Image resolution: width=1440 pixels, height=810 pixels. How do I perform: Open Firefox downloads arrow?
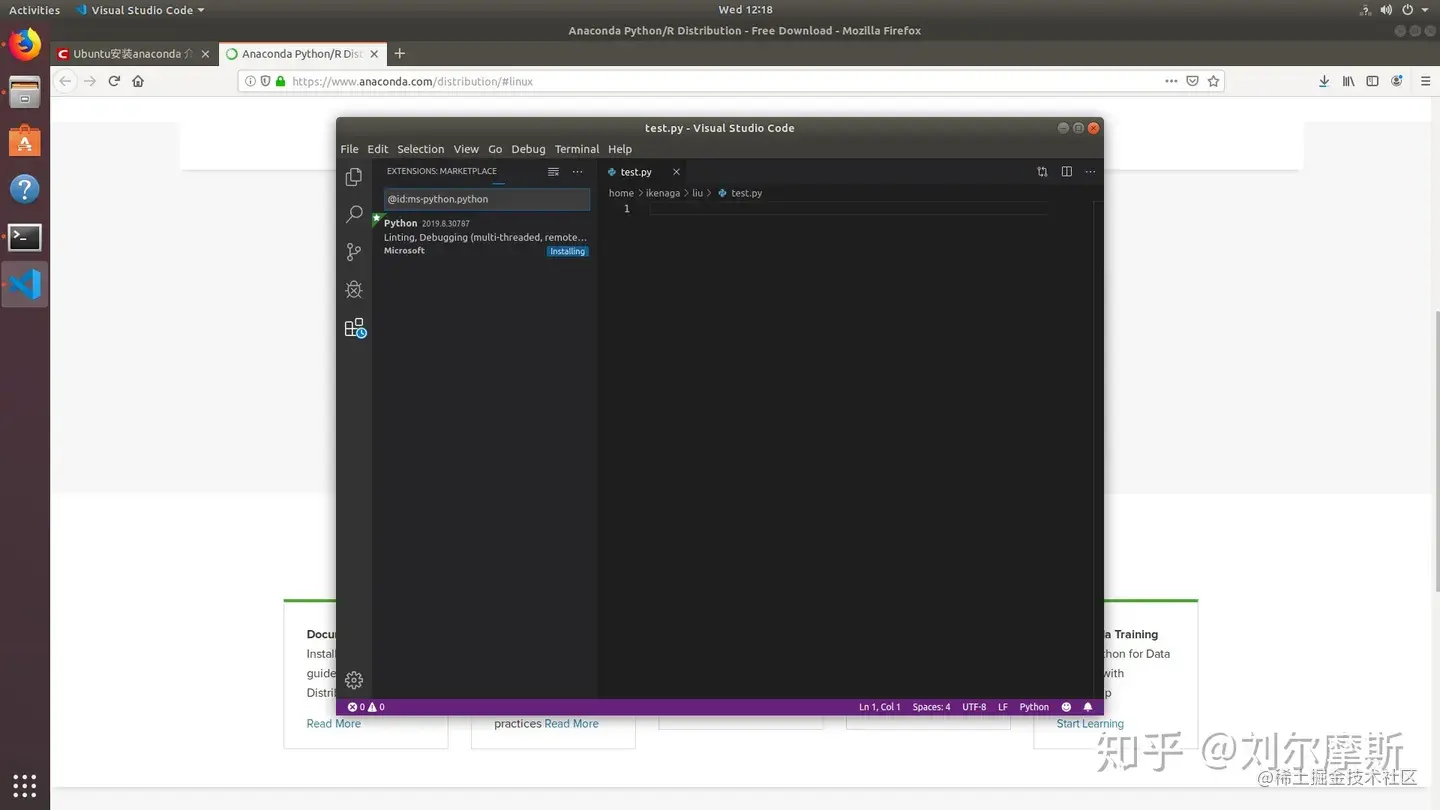[x=1323, y=81]
